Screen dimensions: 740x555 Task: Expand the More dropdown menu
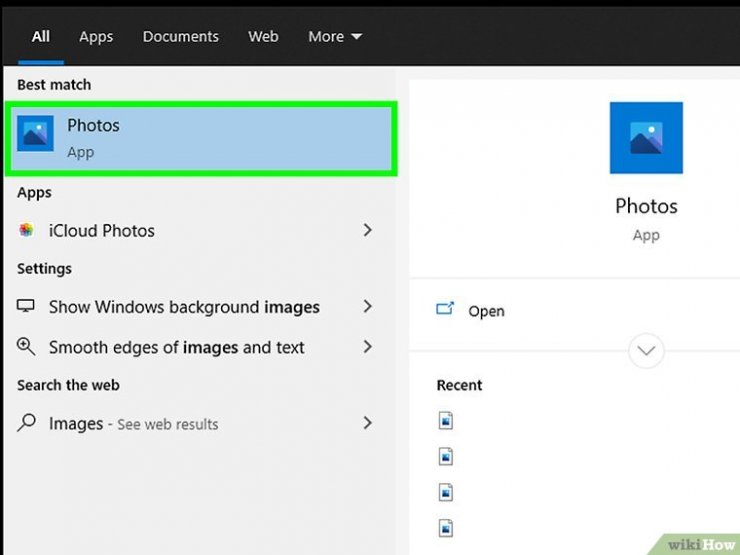(x=335, y=36)
